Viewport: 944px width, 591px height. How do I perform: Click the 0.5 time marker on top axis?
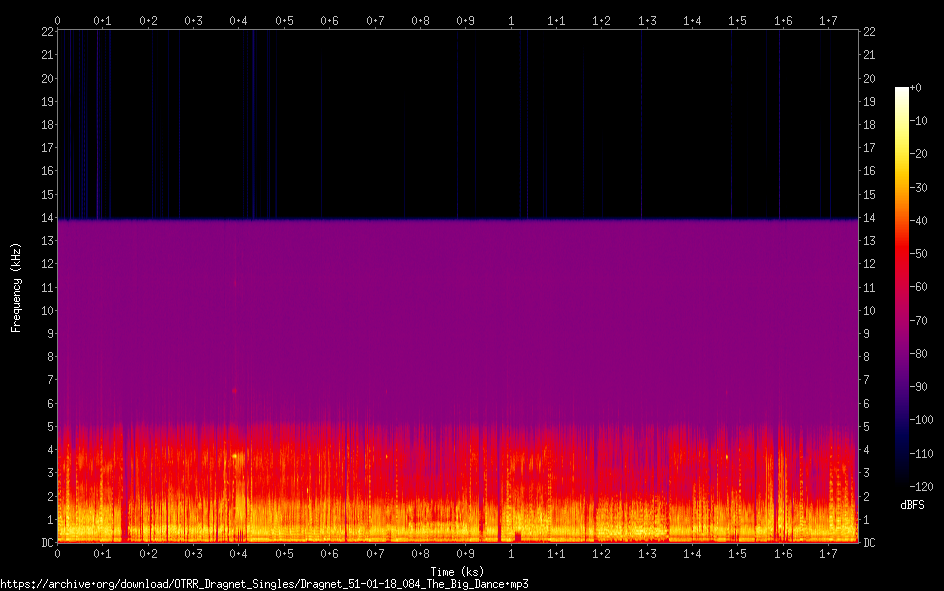pyautogui.click(x=285, y=20)
